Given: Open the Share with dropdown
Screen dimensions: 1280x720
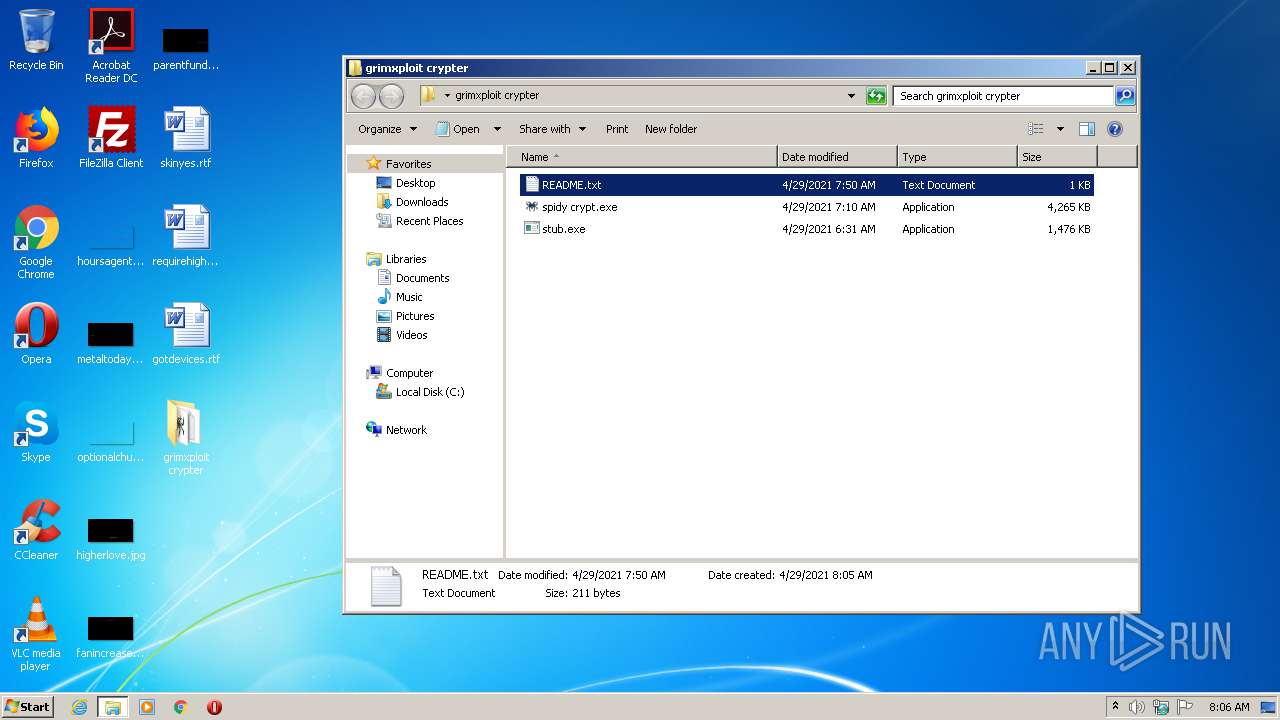Looking at the screenshot, I should pos(552,129).
